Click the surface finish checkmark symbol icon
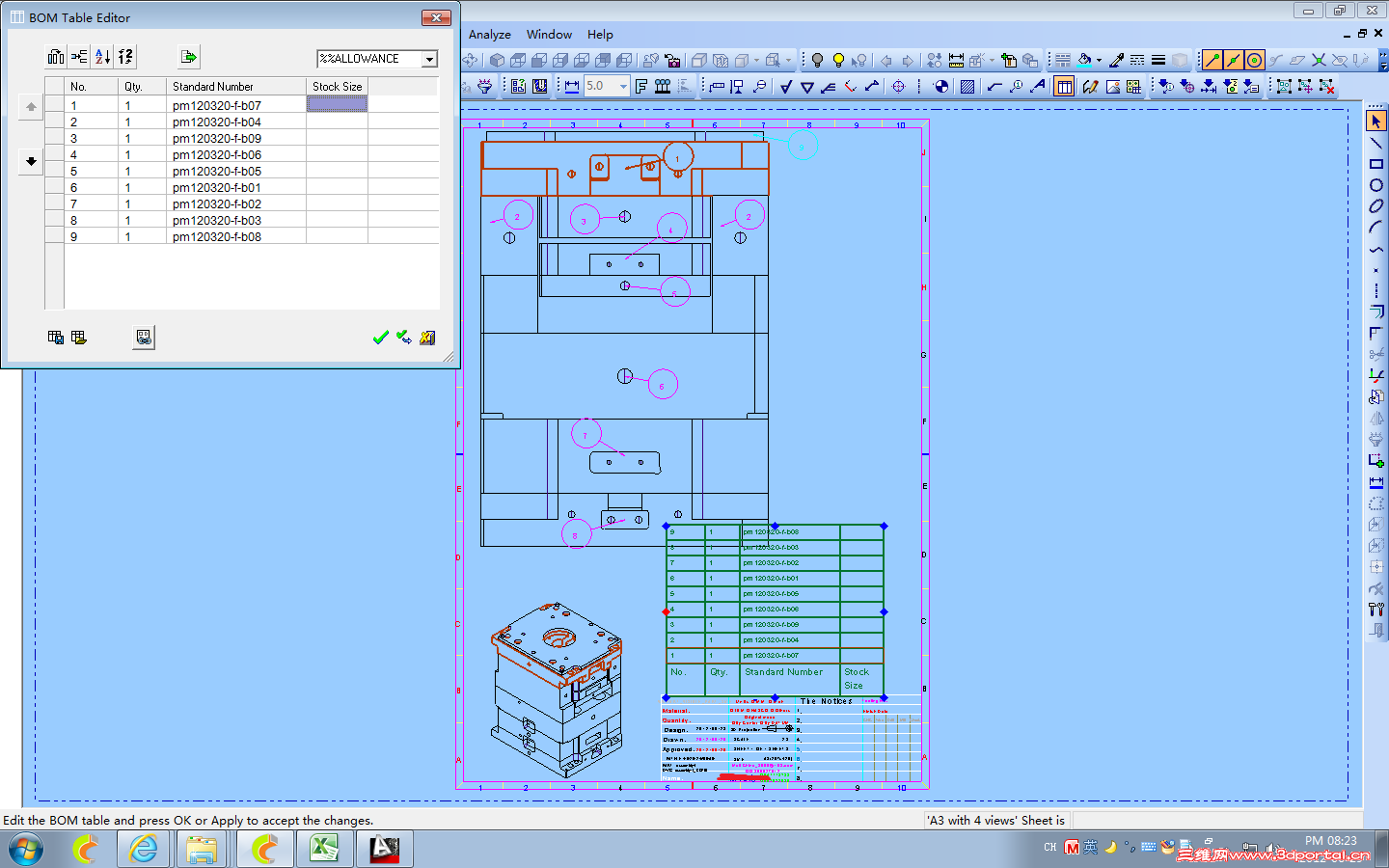1389x868 pixels. [786, 86]
